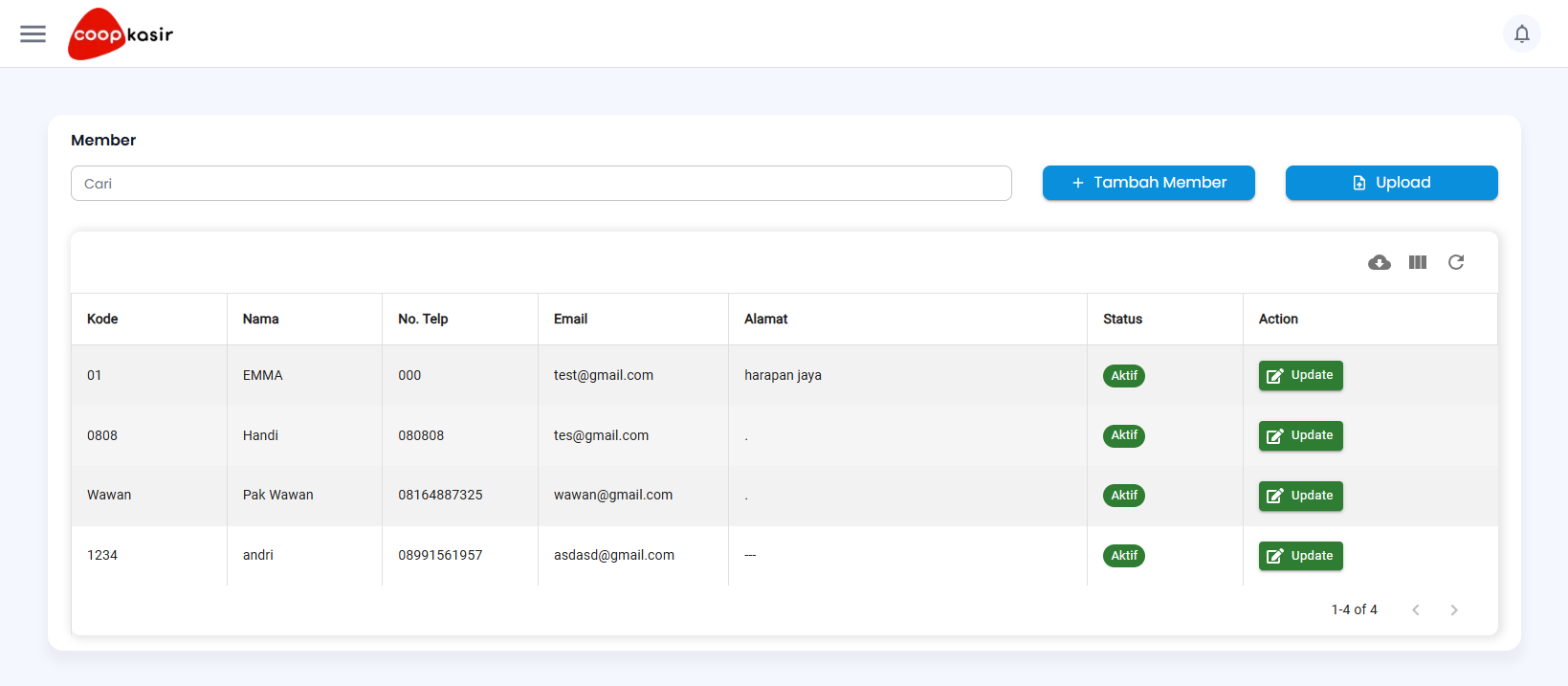Update the EMMA member record
The width and height of the screenshot is (1568, 686).
1300,376
